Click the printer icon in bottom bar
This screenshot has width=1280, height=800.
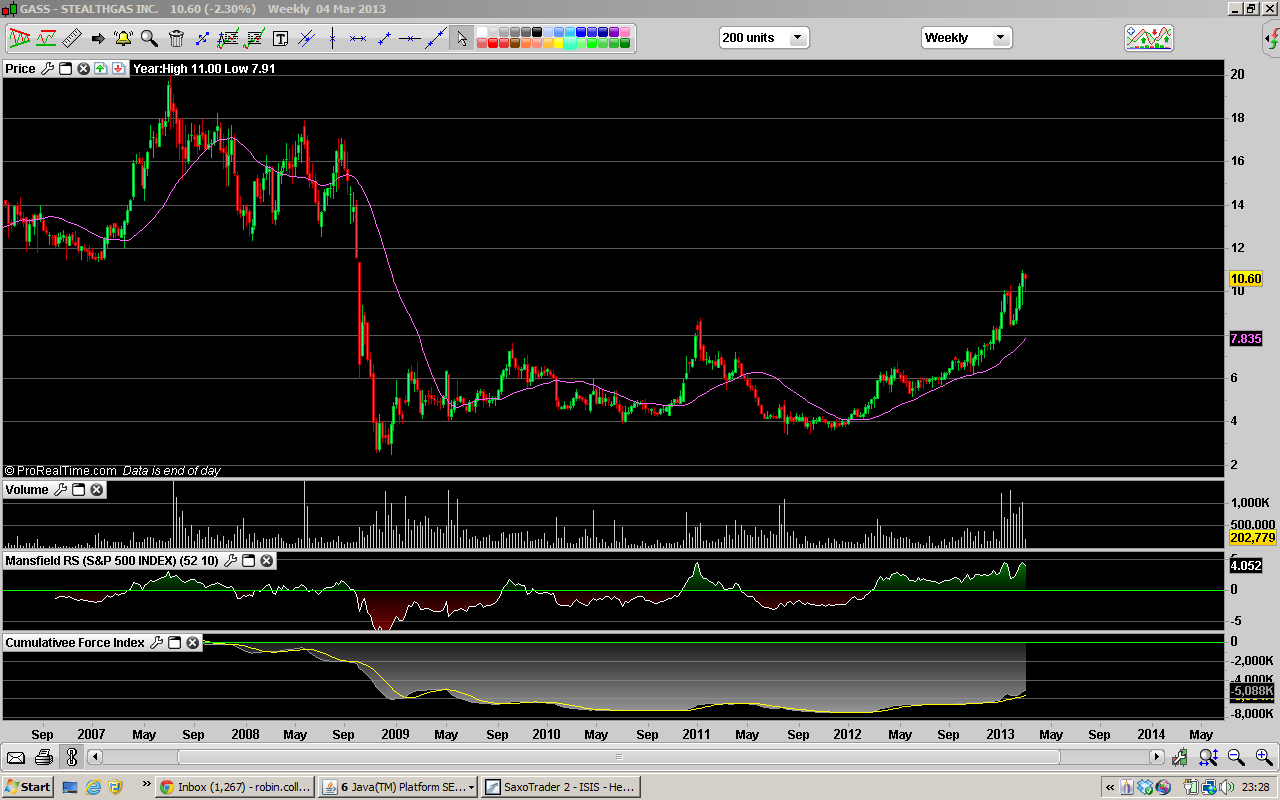(43, 757)
